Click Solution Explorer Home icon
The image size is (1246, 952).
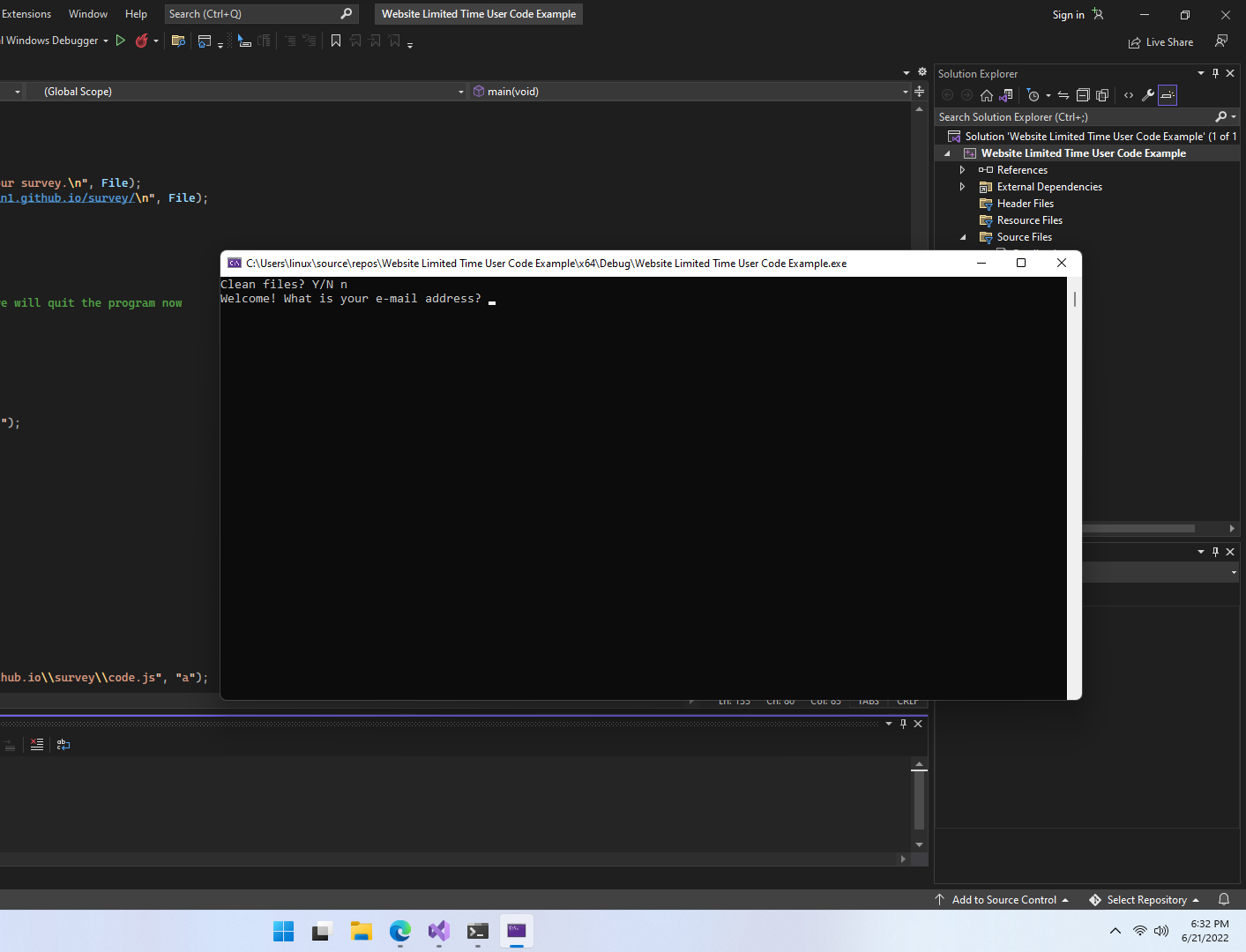pos(987,95)
